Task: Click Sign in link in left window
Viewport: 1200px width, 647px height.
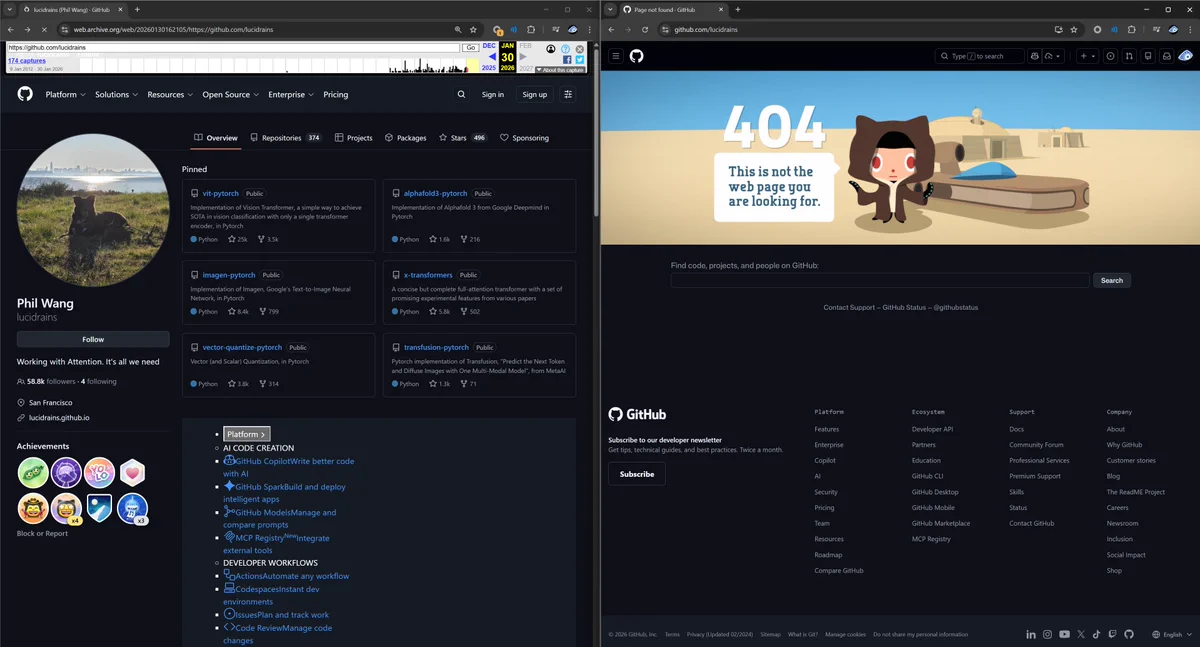Action: 493,94
